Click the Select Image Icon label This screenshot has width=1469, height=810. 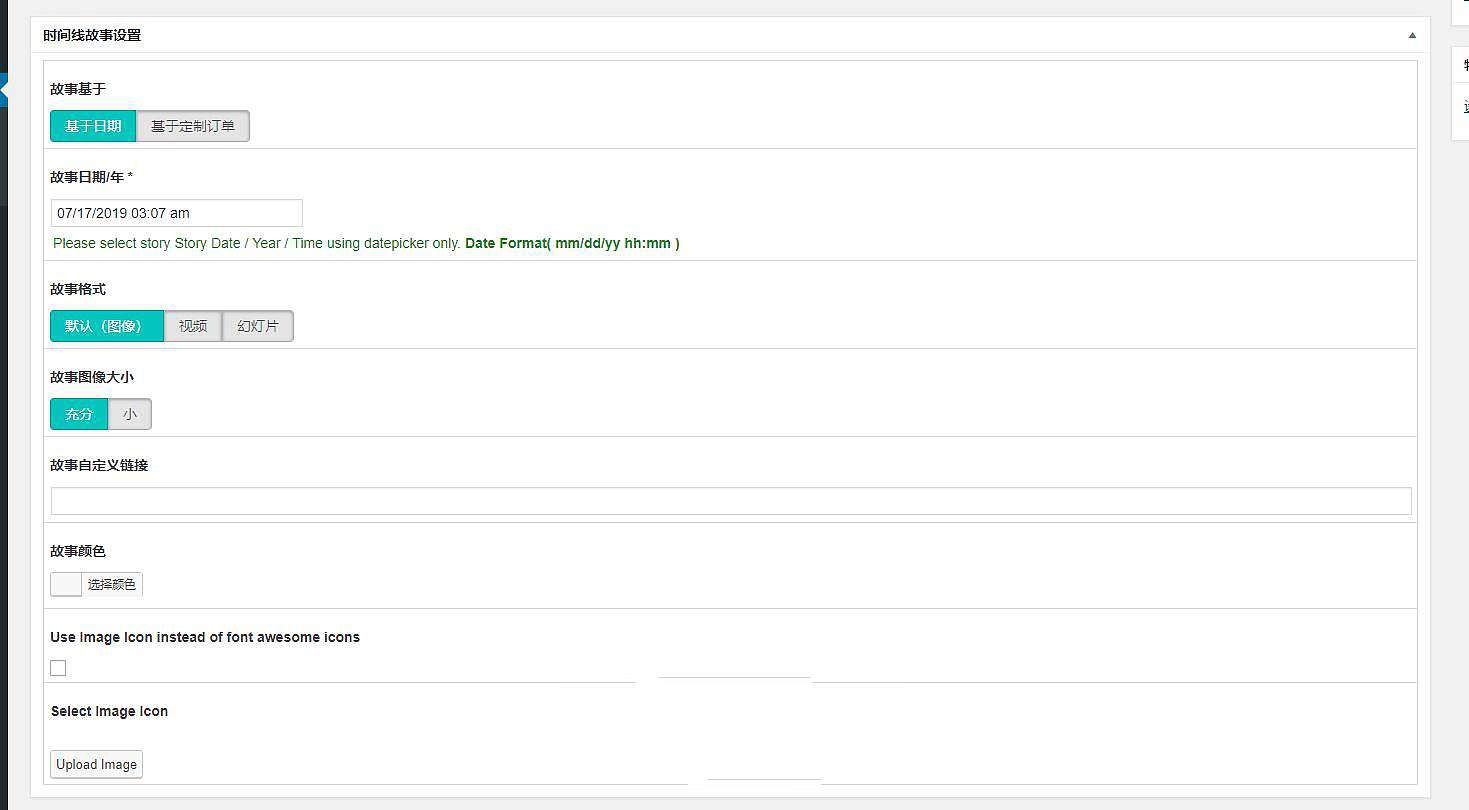click(x=109, y=711)
